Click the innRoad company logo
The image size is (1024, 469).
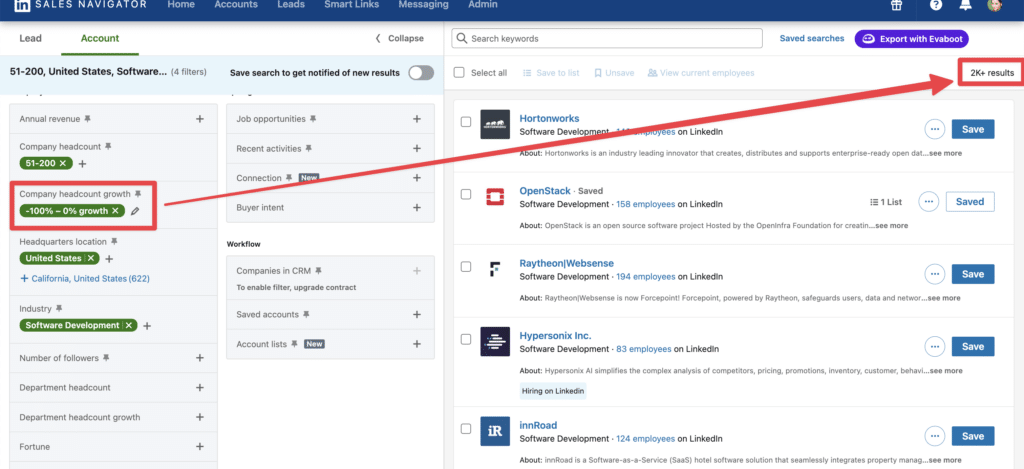click(495, 431)
